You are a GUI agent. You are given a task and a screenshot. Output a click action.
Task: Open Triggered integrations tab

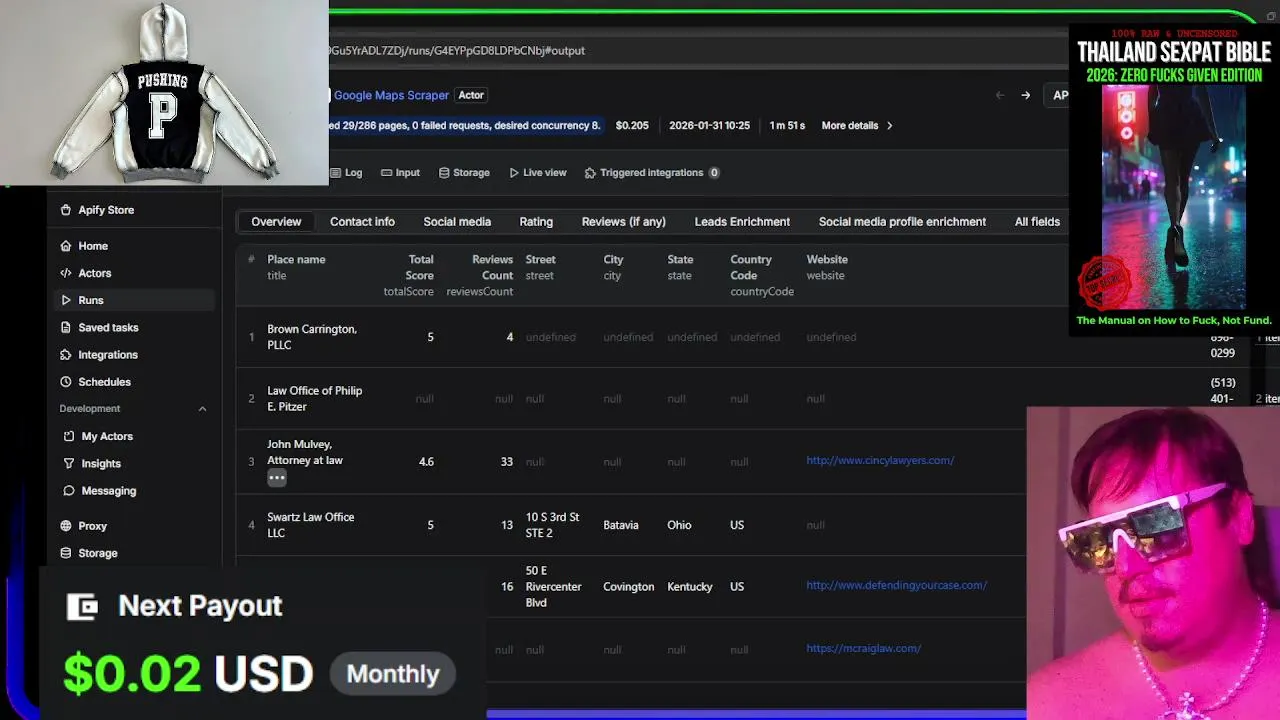pyautogui.click(x=652, y=173)
